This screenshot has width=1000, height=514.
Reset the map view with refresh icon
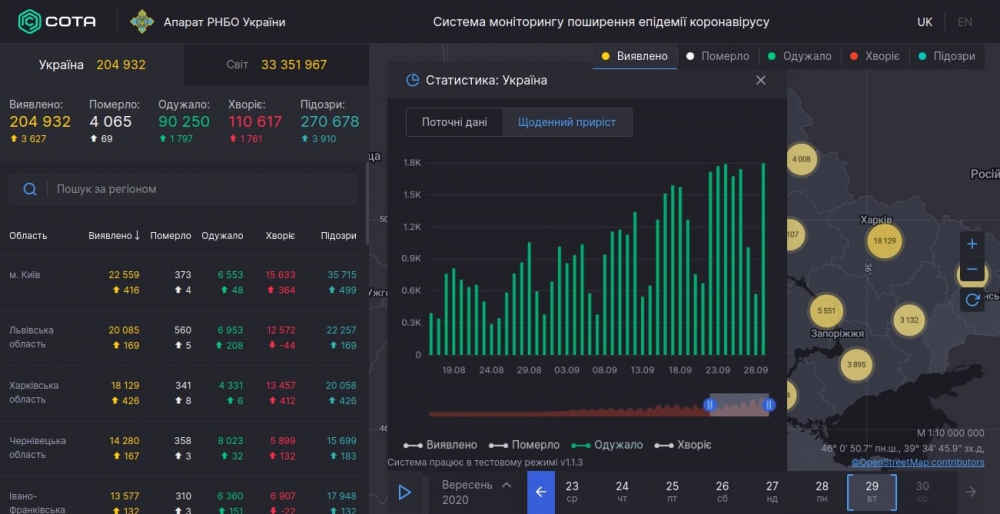point(972,299)
